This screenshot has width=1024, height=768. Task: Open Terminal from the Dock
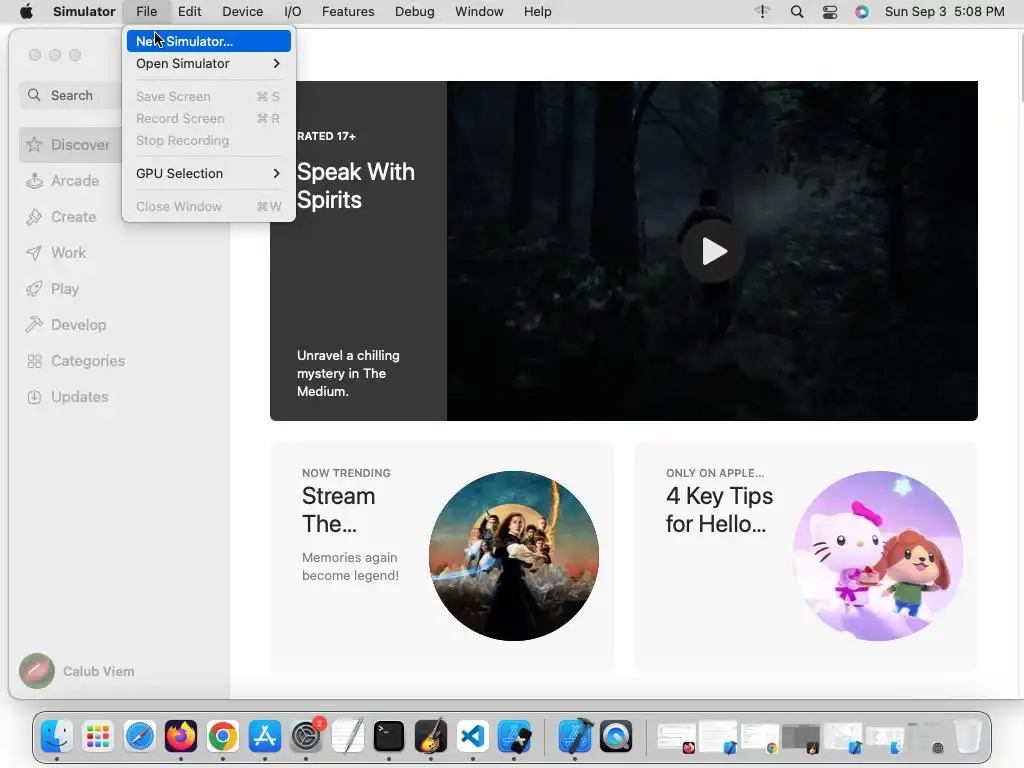(389, 737)
